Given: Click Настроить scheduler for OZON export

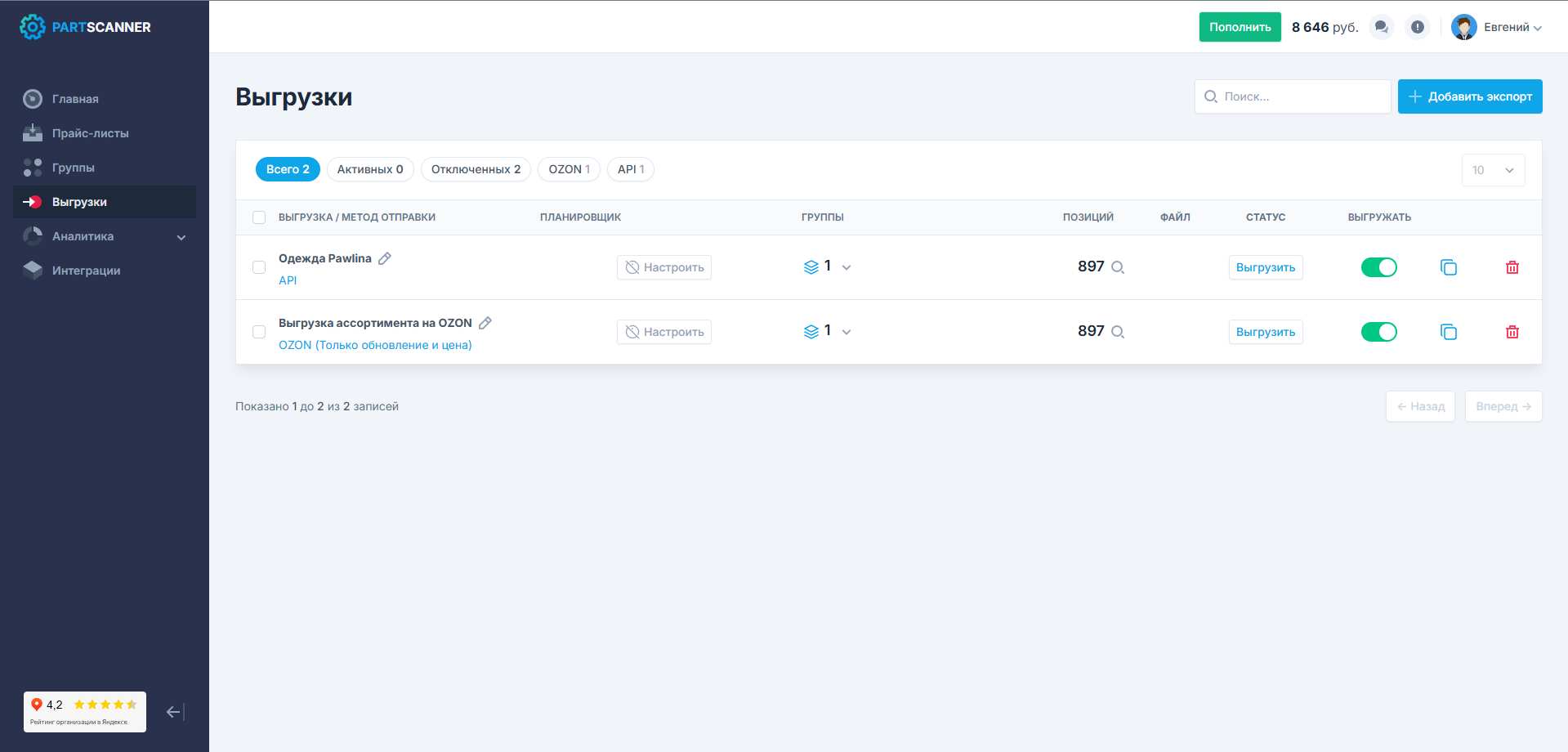Looking at the screenshot, I should [664, 332].
